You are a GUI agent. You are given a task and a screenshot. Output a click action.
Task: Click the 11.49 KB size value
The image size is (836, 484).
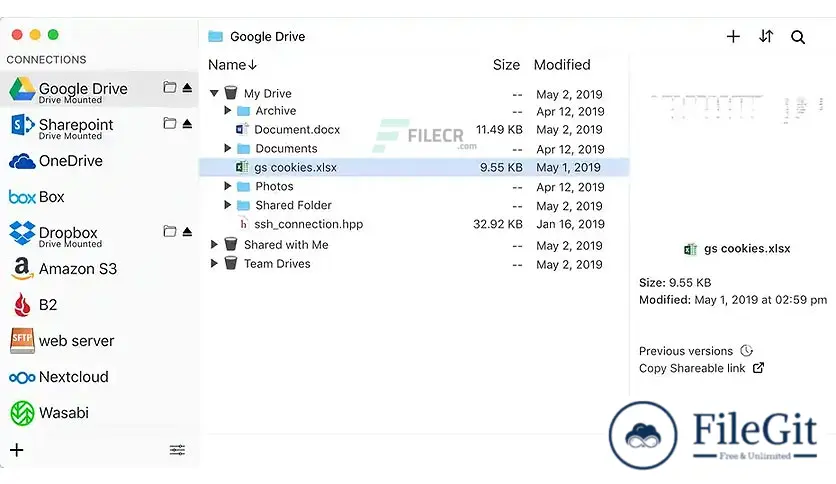(x=499, y=130)
